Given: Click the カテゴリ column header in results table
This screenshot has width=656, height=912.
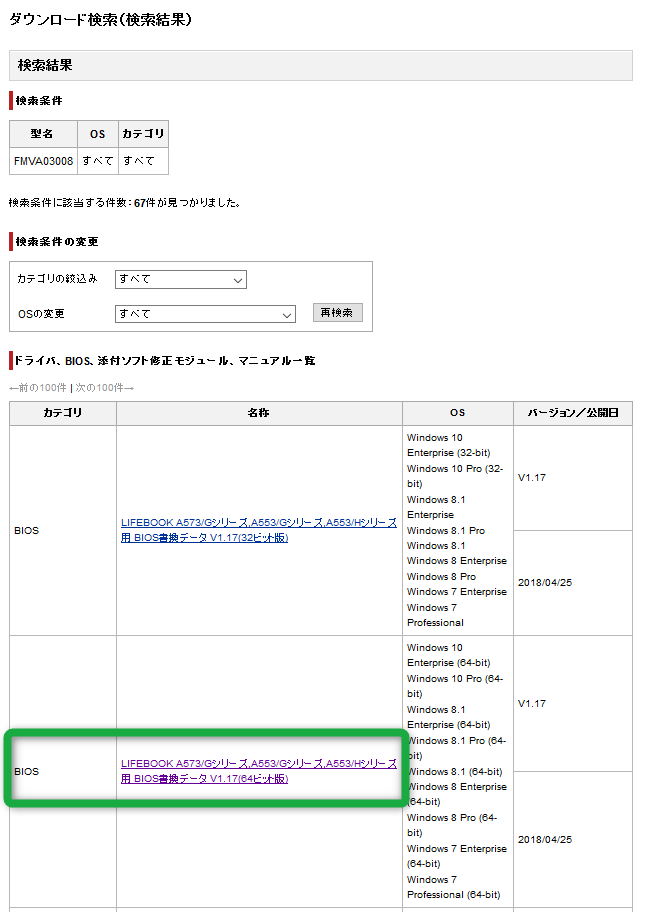Looking at the screenshot, I should point(63,413).
